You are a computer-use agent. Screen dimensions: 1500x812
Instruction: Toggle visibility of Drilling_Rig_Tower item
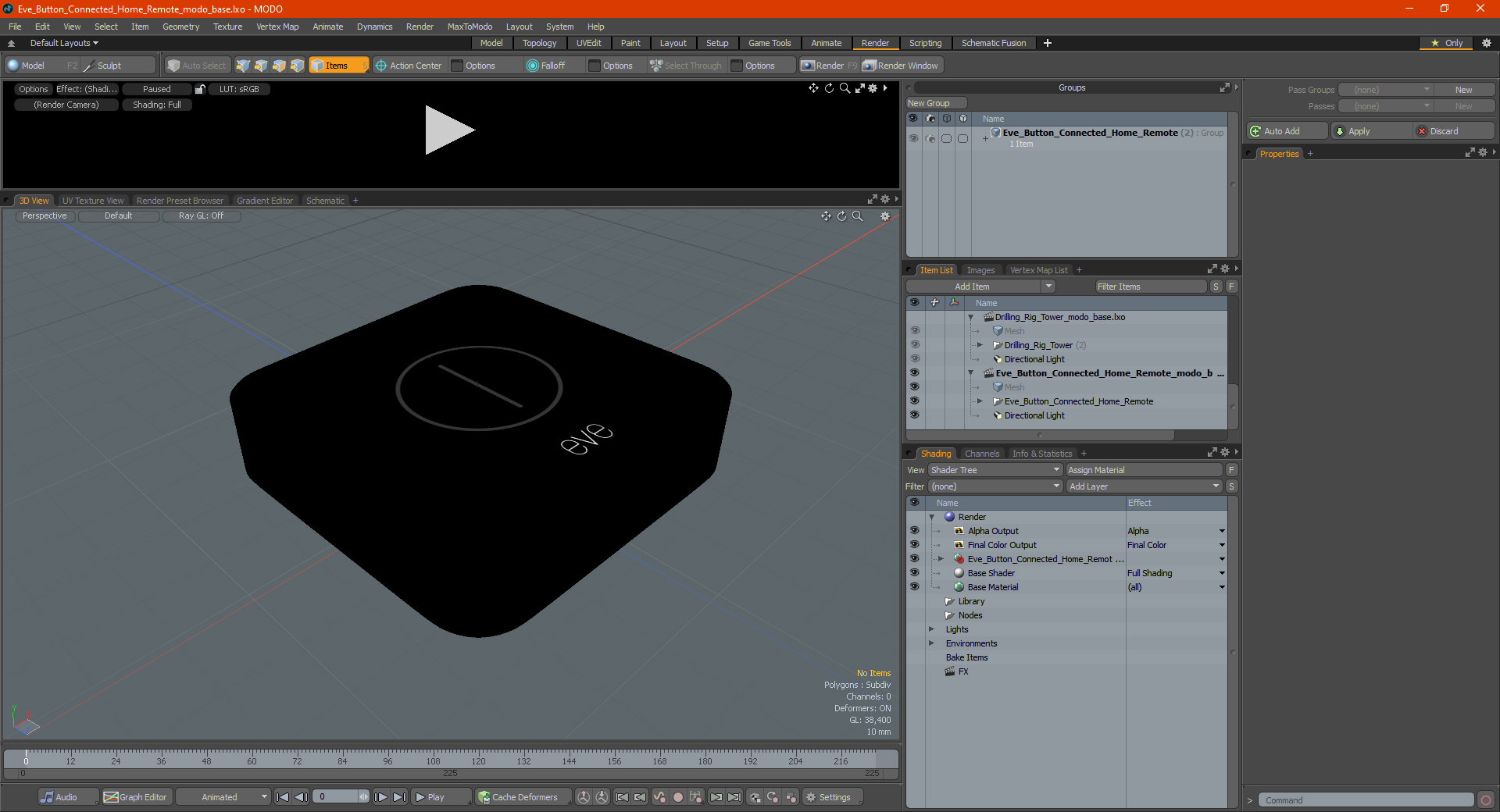914,345
